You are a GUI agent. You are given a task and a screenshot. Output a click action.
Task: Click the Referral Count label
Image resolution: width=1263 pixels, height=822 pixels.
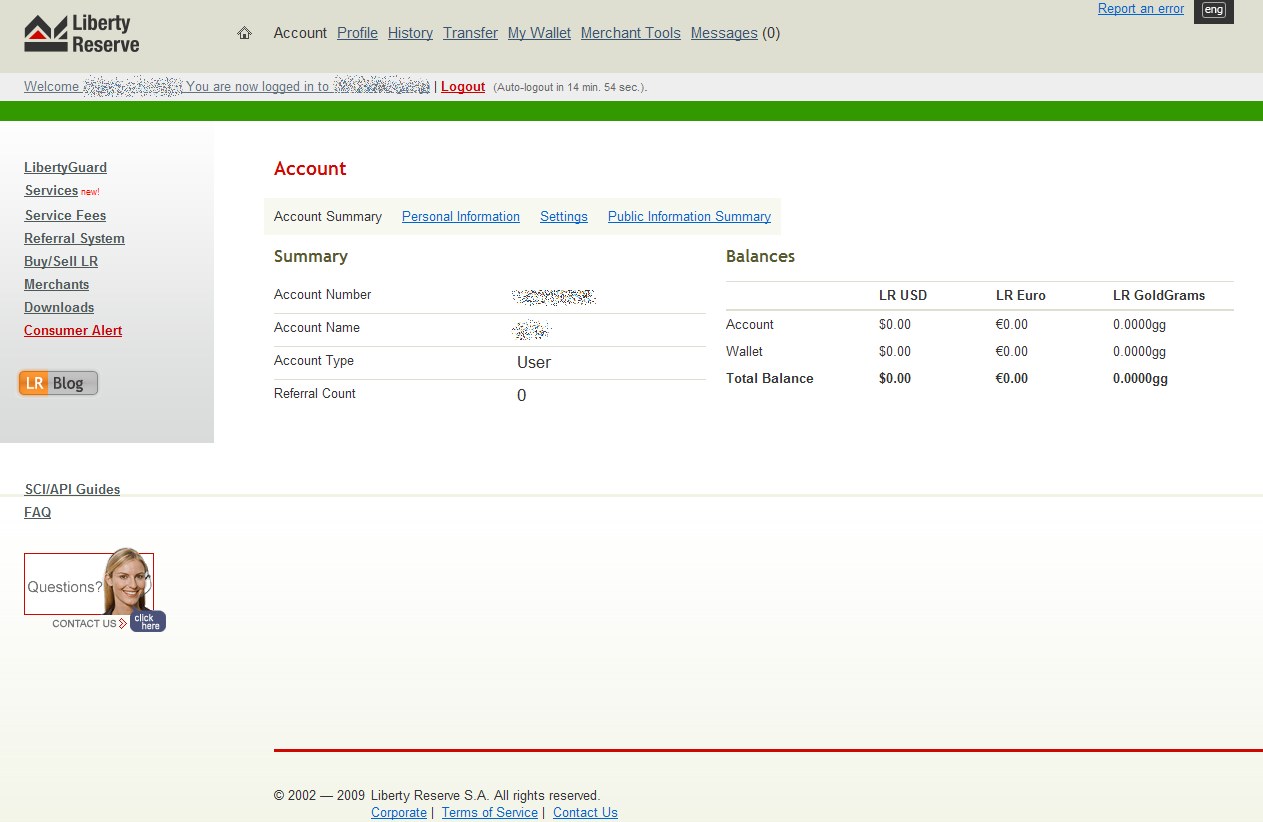pyautogui.click(x=315, y=394)
